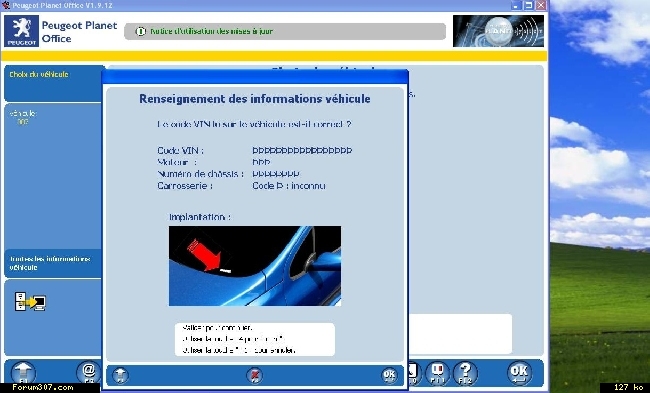The height and width of the screenshot is (393, 650).
Task: Click the F12 question mark help button
Action: coord(465,373)
